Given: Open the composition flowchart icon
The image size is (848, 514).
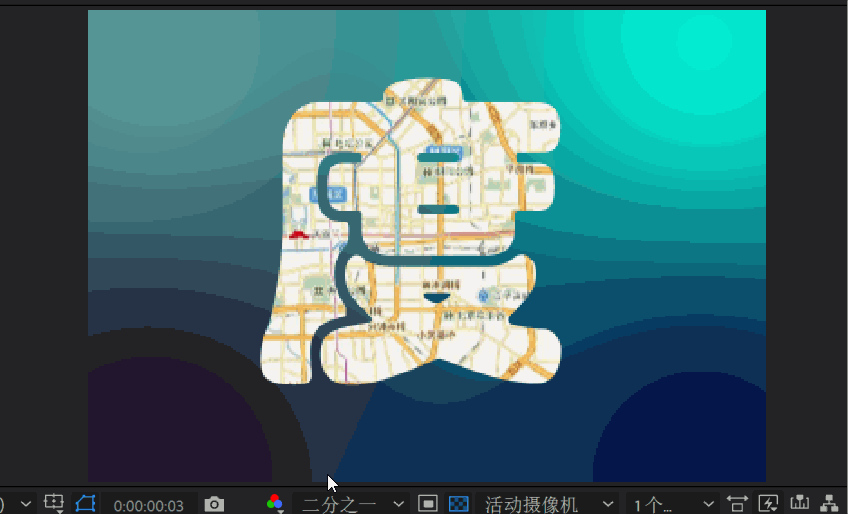Looking at the screenshot, I should click(829, 504).
